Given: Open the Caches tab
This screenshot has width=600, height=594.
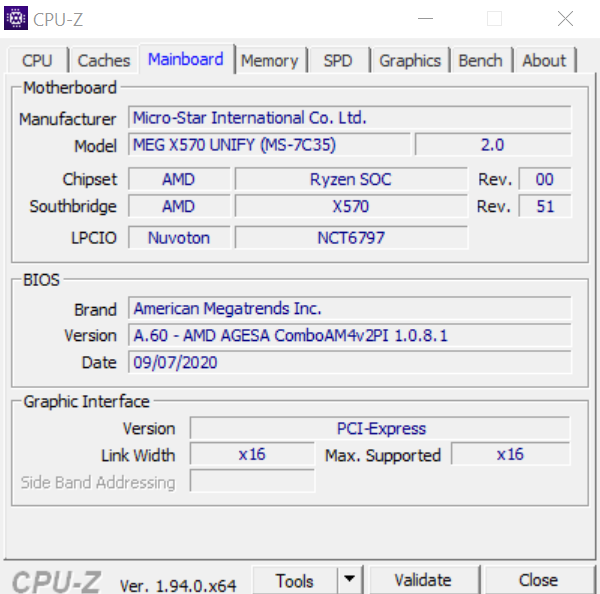Looking at the screenshot, I should tap(104, 60).
